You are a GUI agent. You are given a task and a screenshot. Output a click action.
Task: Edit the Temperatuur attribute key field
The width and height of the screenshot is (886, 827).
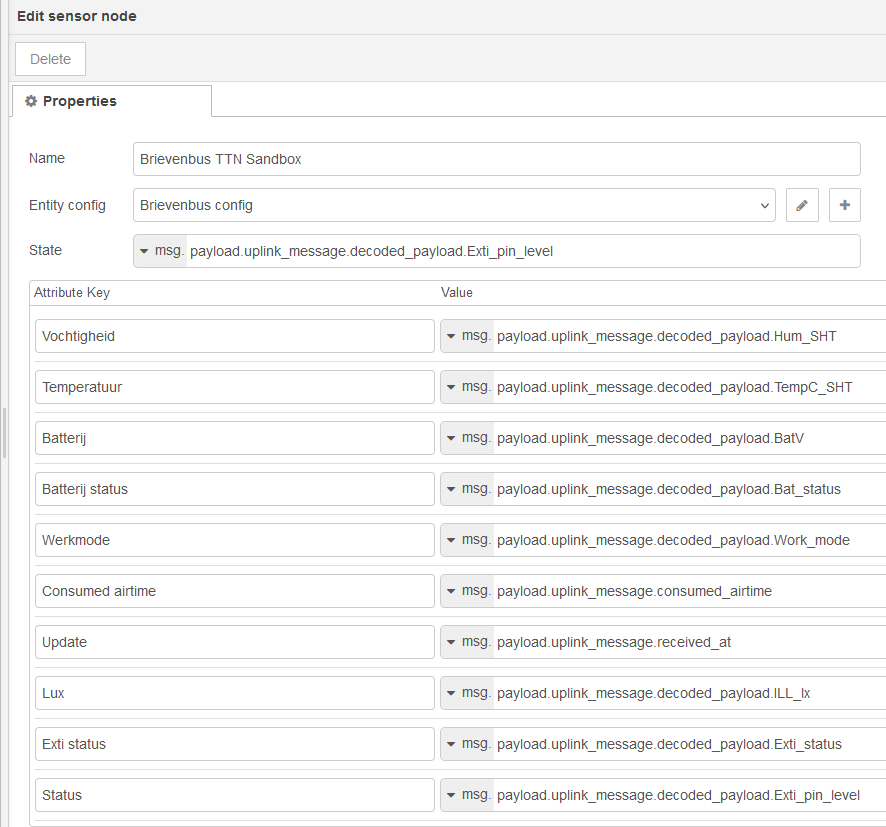tap(234, 387)
